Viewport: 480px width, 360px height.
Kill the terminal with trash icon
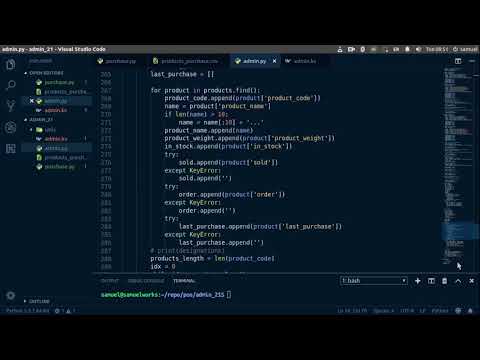(x=444, y=281)
